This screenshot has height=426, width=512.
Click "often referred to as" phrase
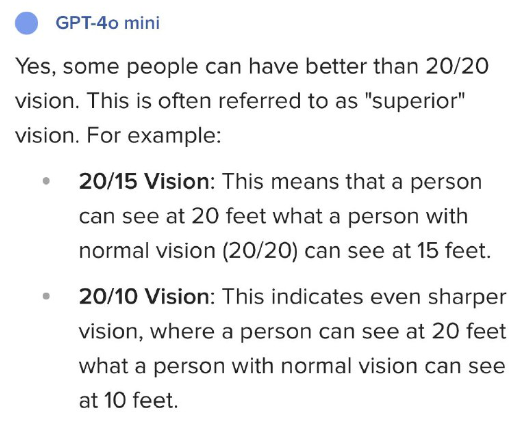point(258,101)
